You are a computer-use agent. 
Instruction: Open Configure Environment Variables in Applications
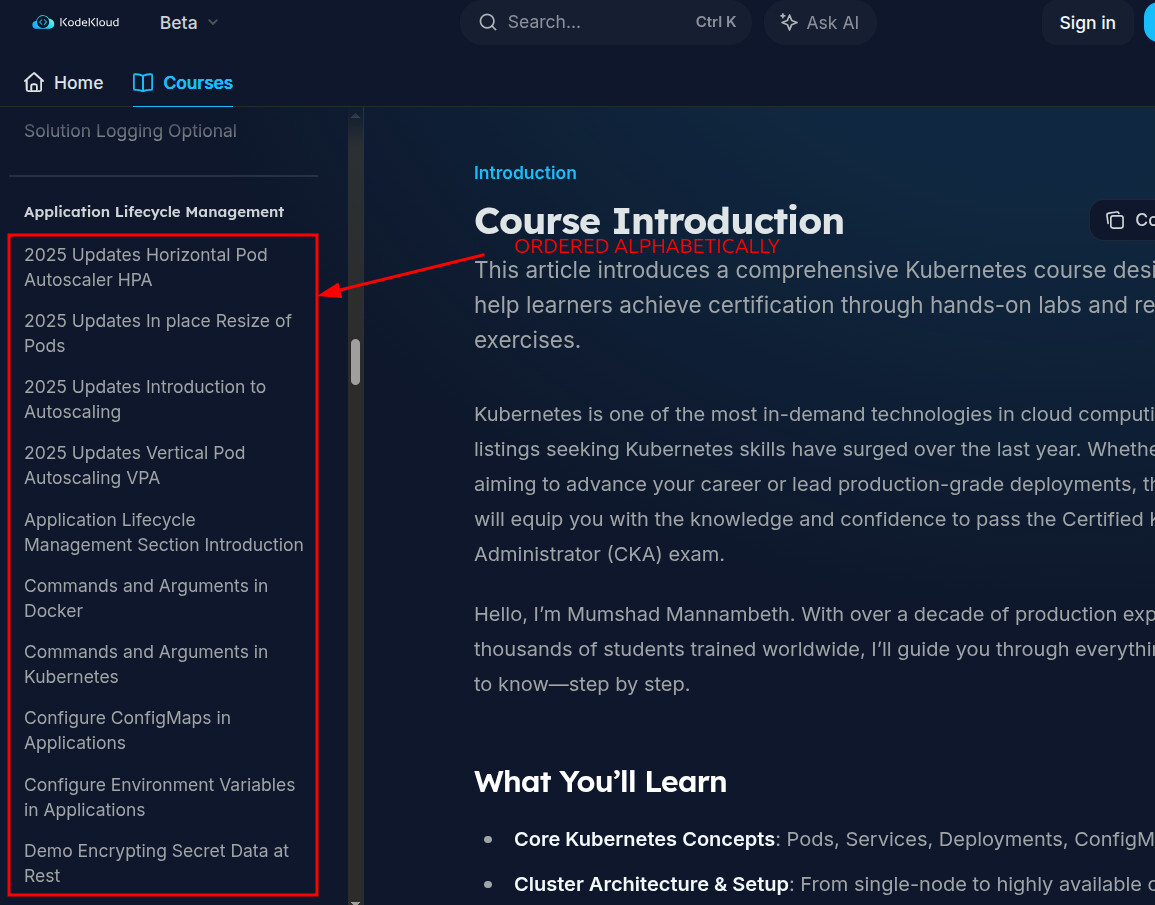tap(160, 797)
